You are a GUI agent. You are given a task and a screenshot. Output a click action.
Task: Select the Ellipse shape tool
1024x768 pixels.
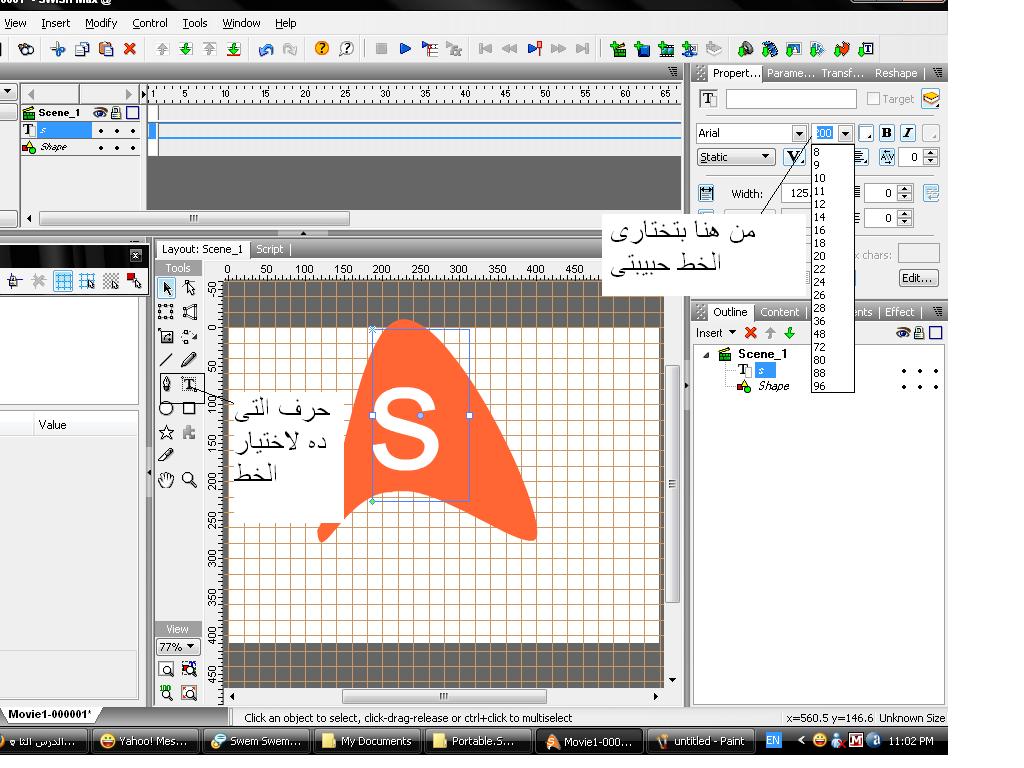click(167, 408)
